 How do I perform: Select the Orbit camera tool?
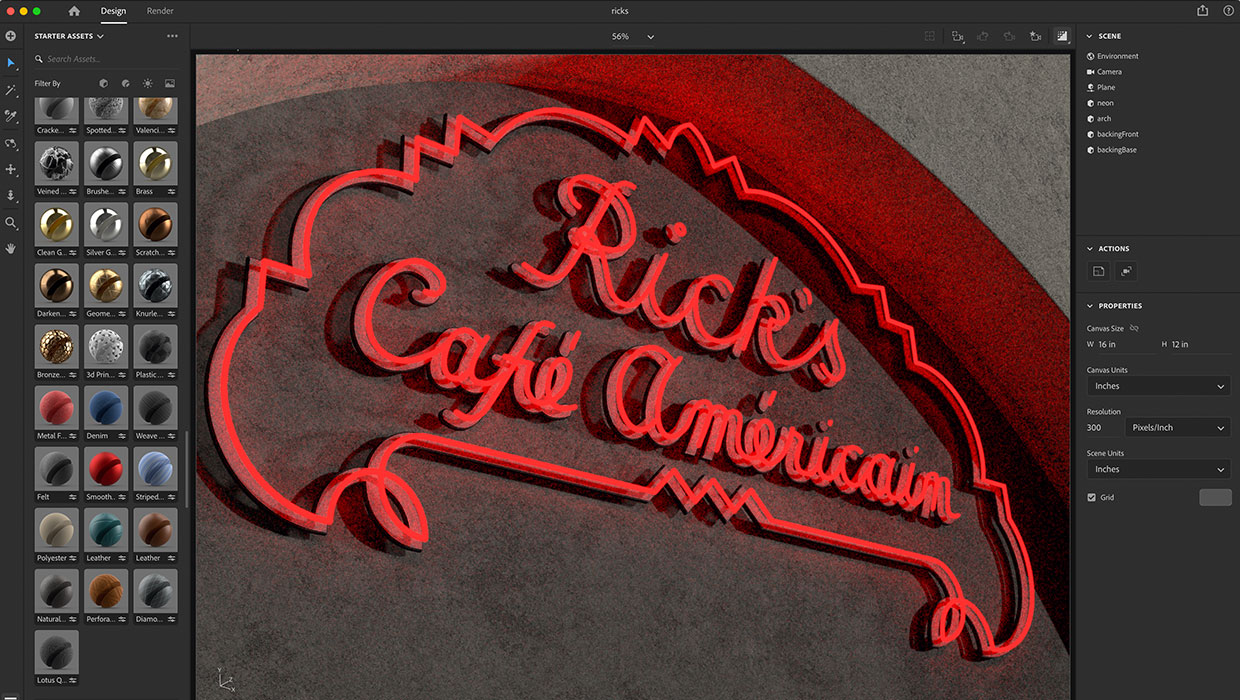(11, 143)
